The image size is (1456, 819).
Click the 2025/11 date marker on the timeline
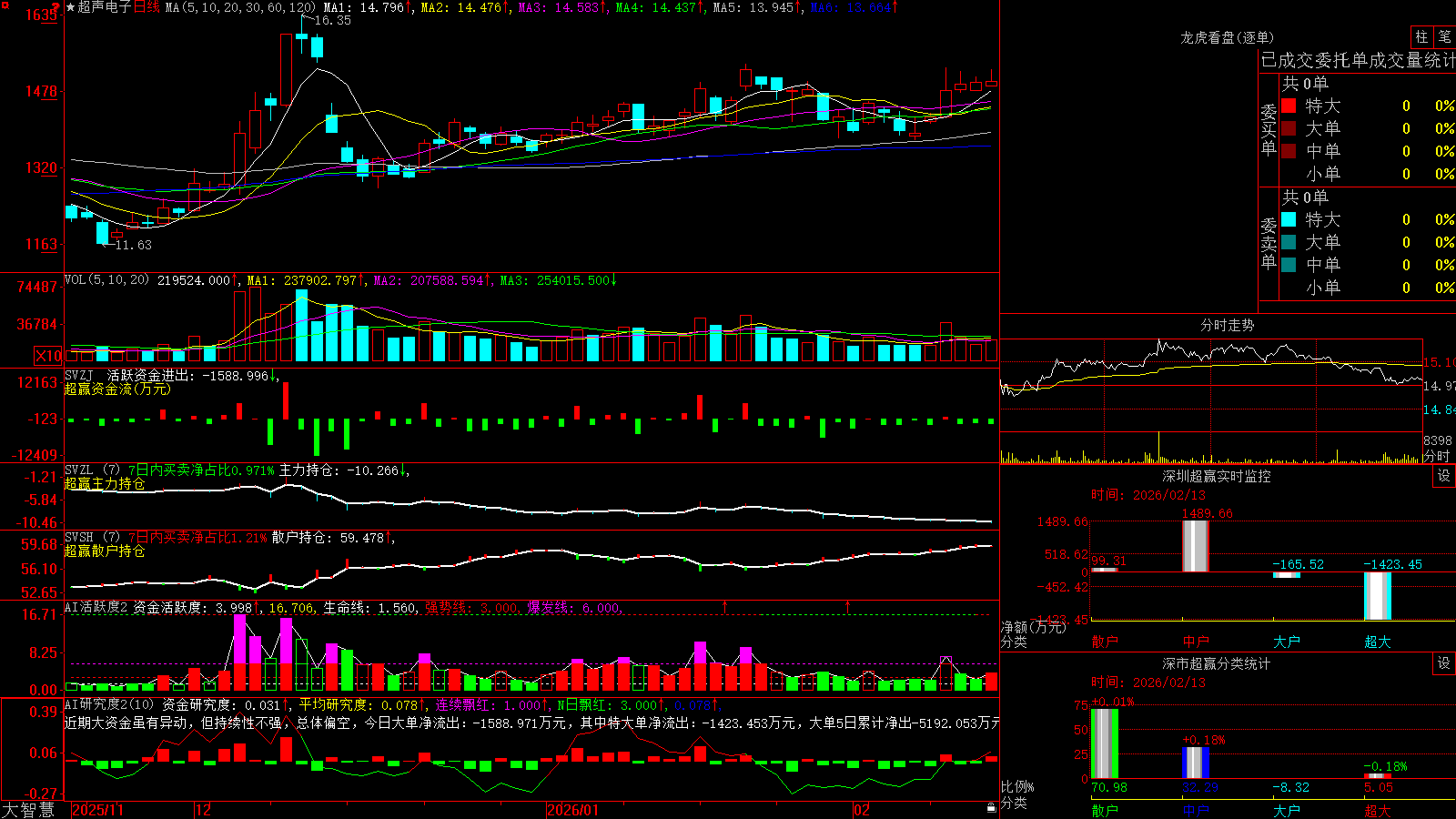[x=97, y=810]
